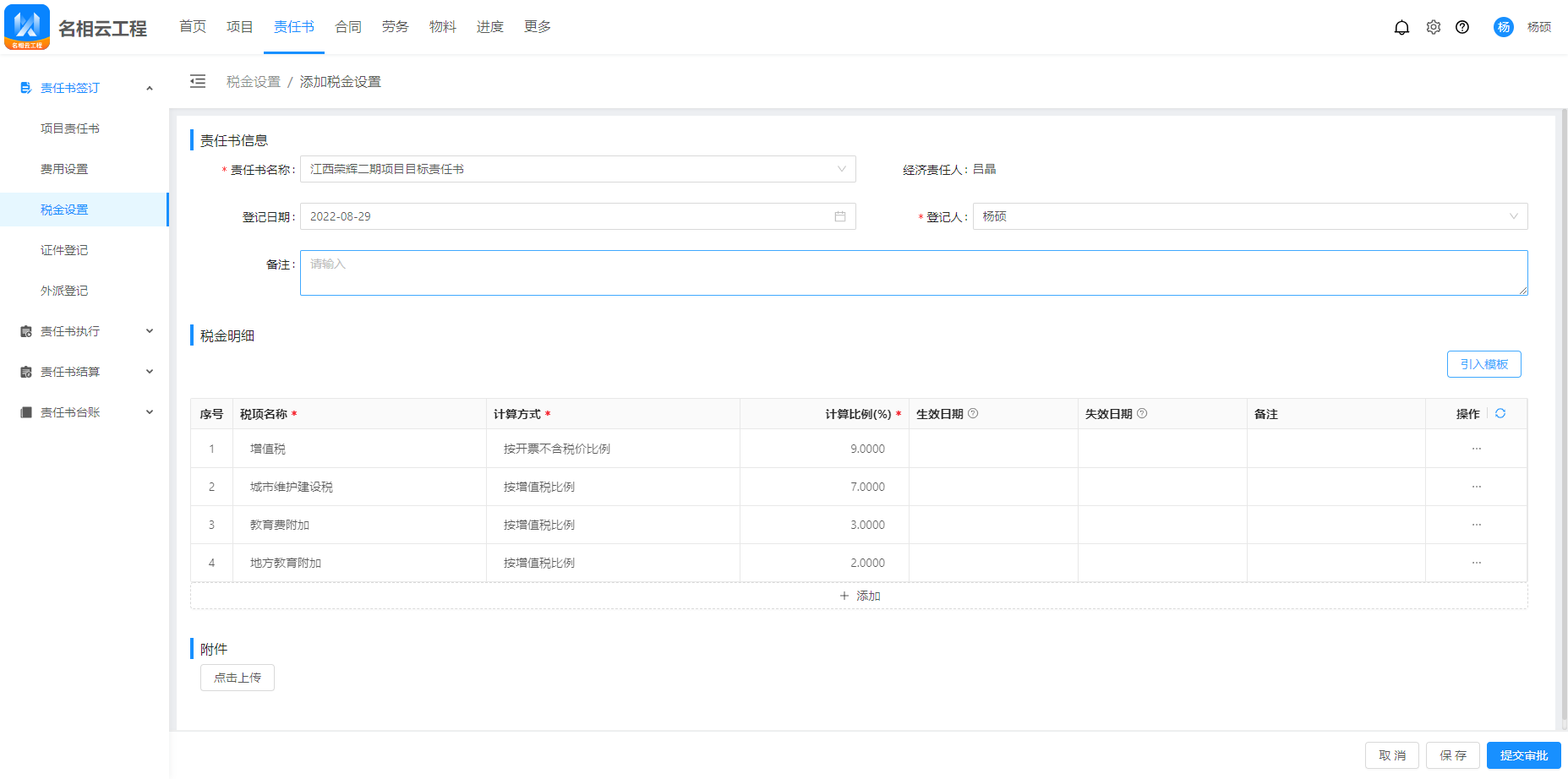Open the more actions for 城市维护建设税 row
1568x779 pixels.
pos(1477,487)
